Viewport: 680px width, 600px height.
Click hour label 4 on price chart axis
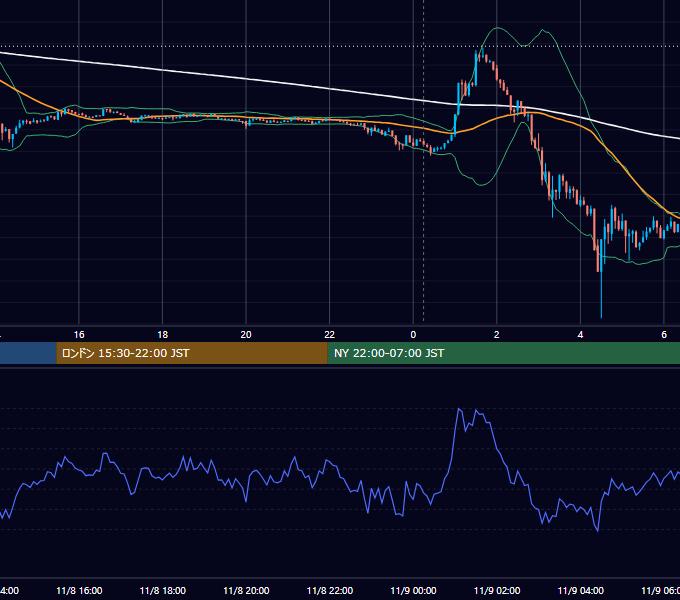[x=580, y=334]
